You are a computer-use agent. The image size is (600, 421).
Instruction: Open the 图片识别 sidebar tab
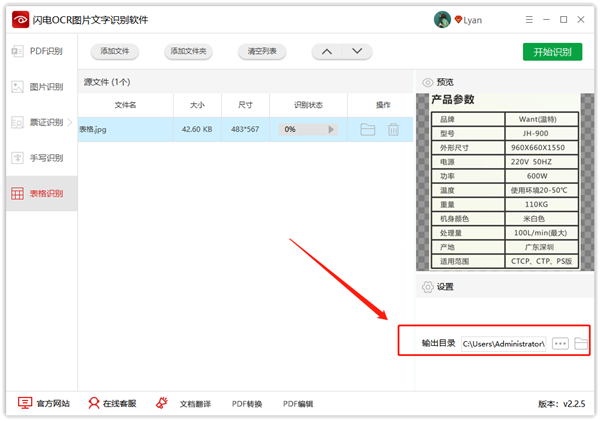tap(38, 87)
